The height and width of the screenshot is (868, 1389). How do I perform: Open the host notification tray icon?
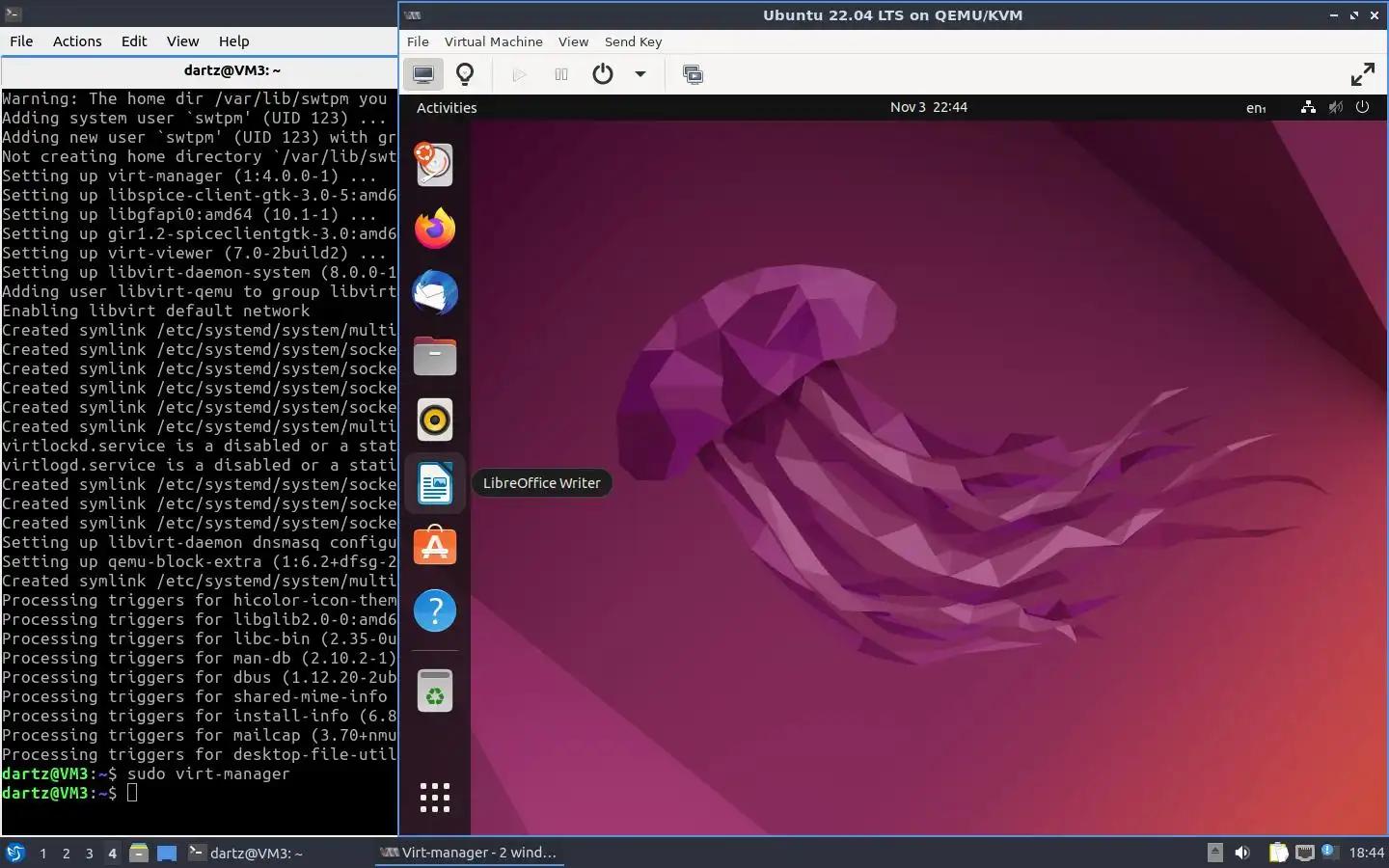pos(1328,852)
